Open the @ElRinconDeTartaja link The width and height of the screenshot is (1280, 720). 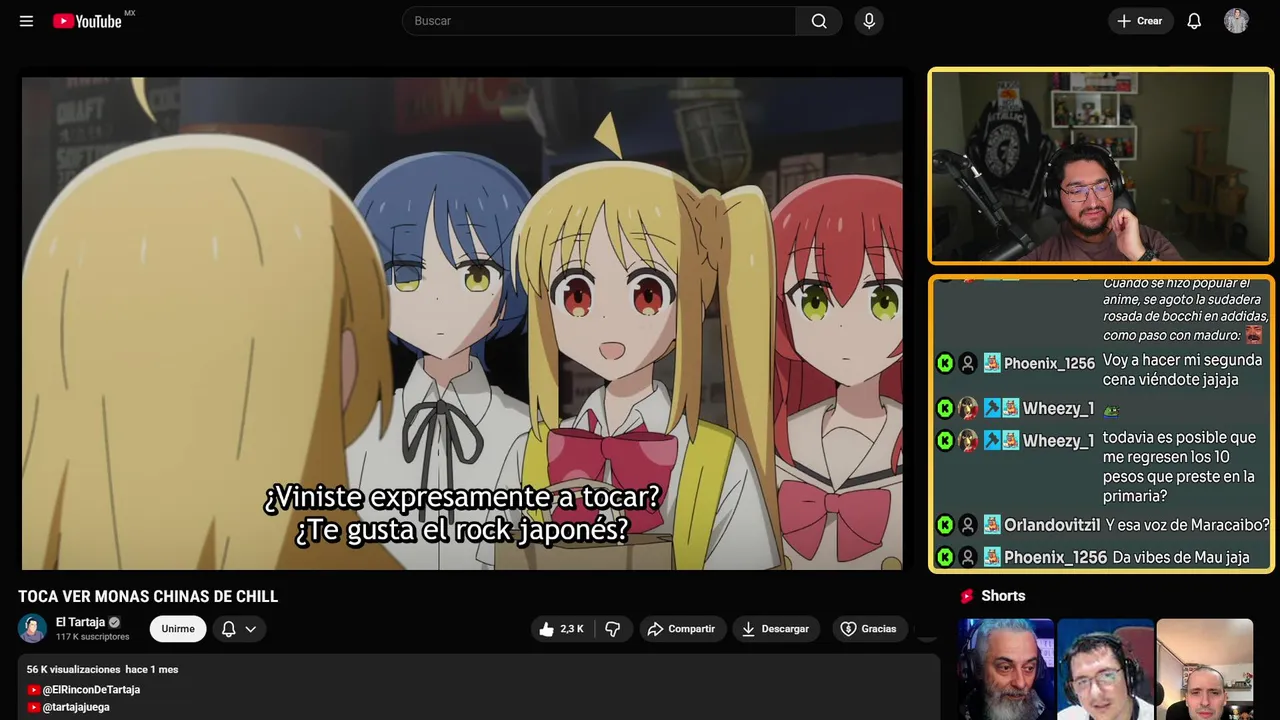tap(91, 690)
